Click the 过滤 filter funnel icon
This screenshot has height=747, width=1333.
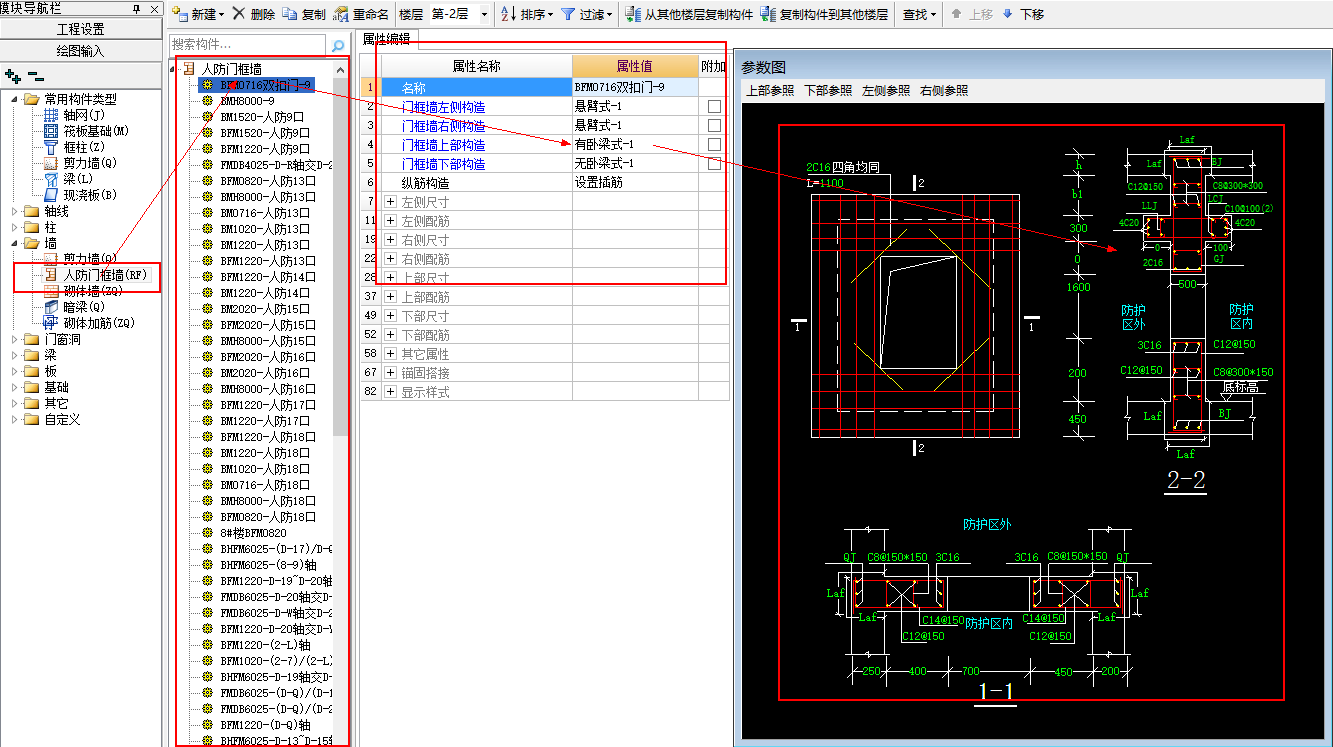pos(567,14)
